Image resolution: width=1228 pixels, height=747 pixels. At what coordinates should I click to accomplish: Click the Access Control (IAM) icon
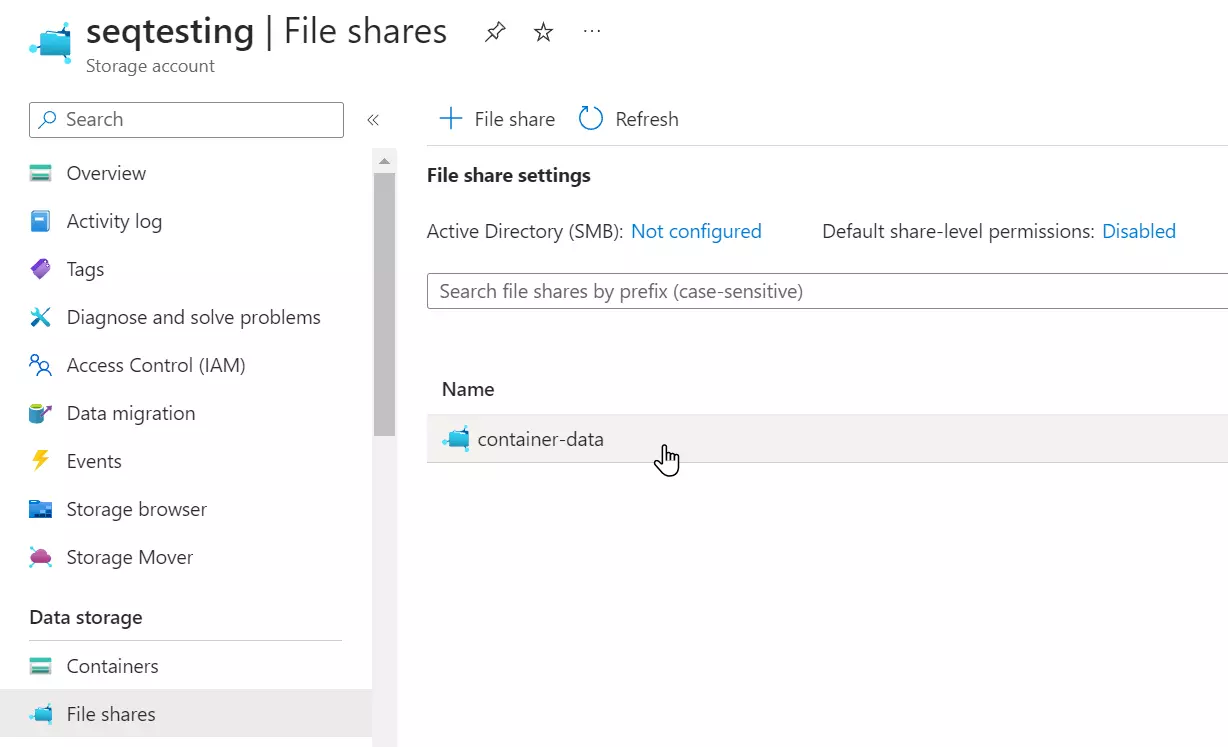coord(40,366)
